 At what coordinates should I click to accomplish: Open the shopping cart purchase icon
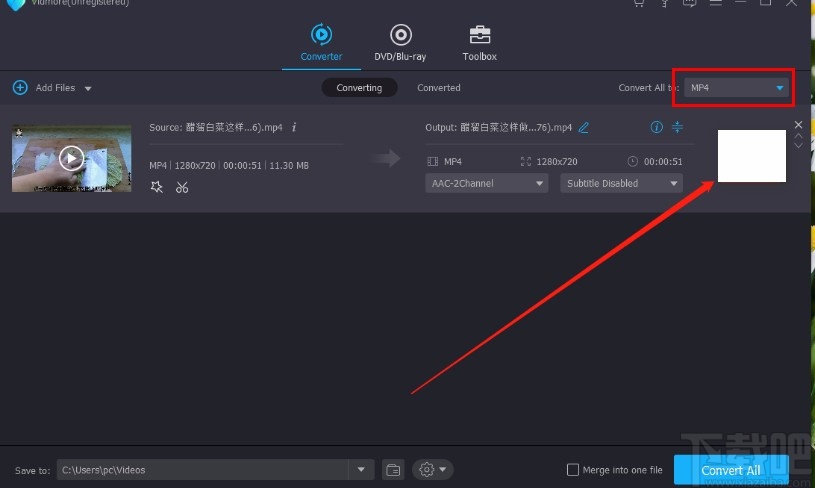pos(639,3)
